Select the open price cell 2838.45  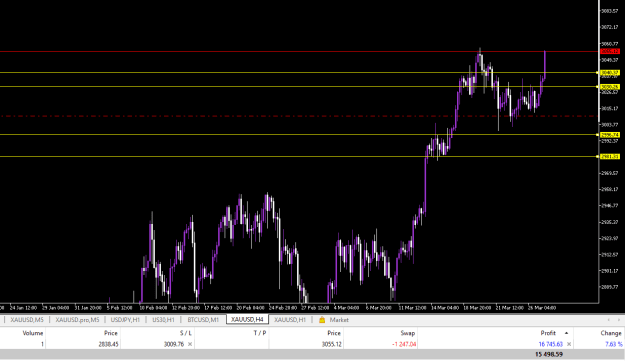pos(108,344)
